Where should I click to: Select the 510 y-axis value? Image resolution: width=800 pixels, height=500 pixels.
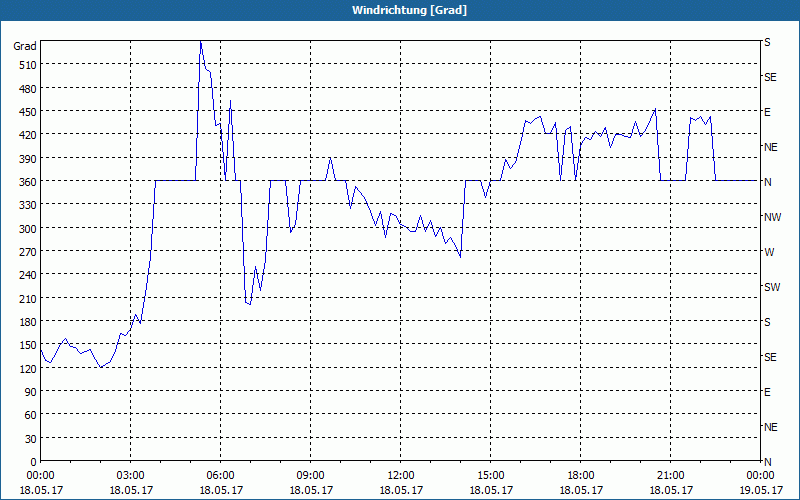pyautogui.click(x=28, y=65)
